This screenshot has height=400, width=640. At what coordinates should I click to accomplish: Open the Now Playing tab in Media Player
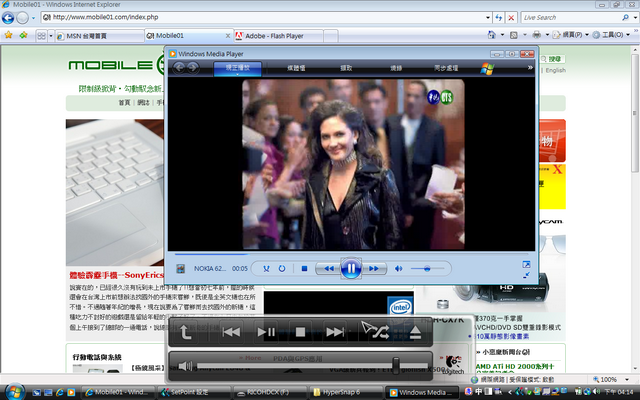[x=238, y=68]
